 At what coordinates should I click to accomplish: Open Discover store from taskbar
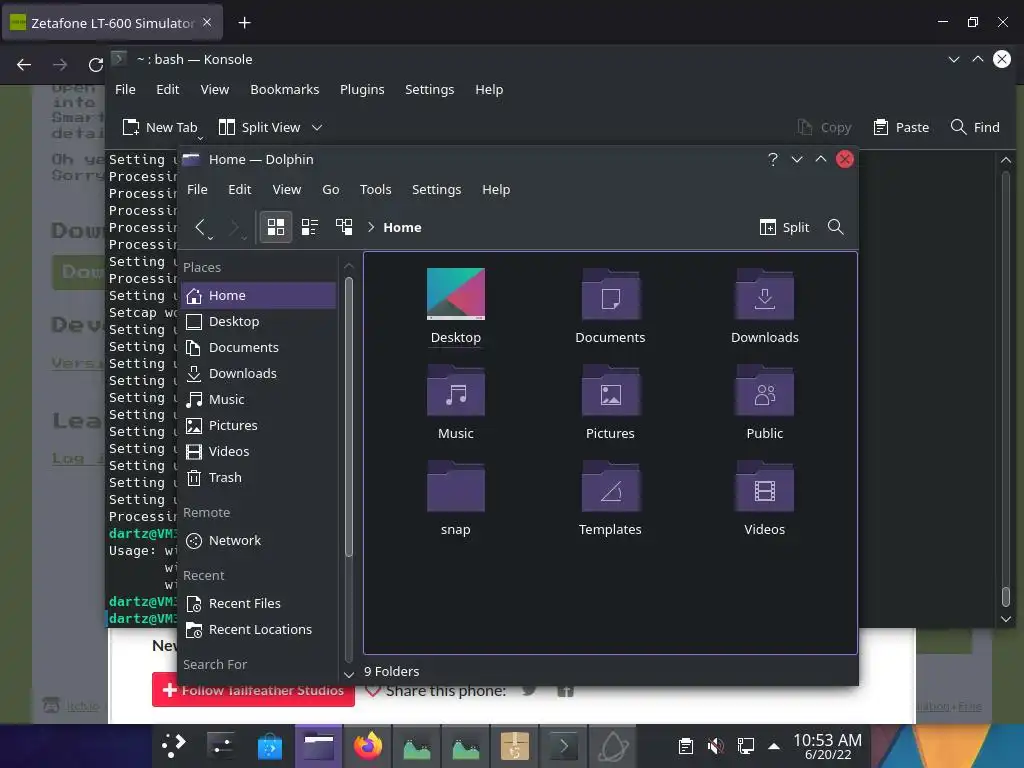click(x=270, y=746)
